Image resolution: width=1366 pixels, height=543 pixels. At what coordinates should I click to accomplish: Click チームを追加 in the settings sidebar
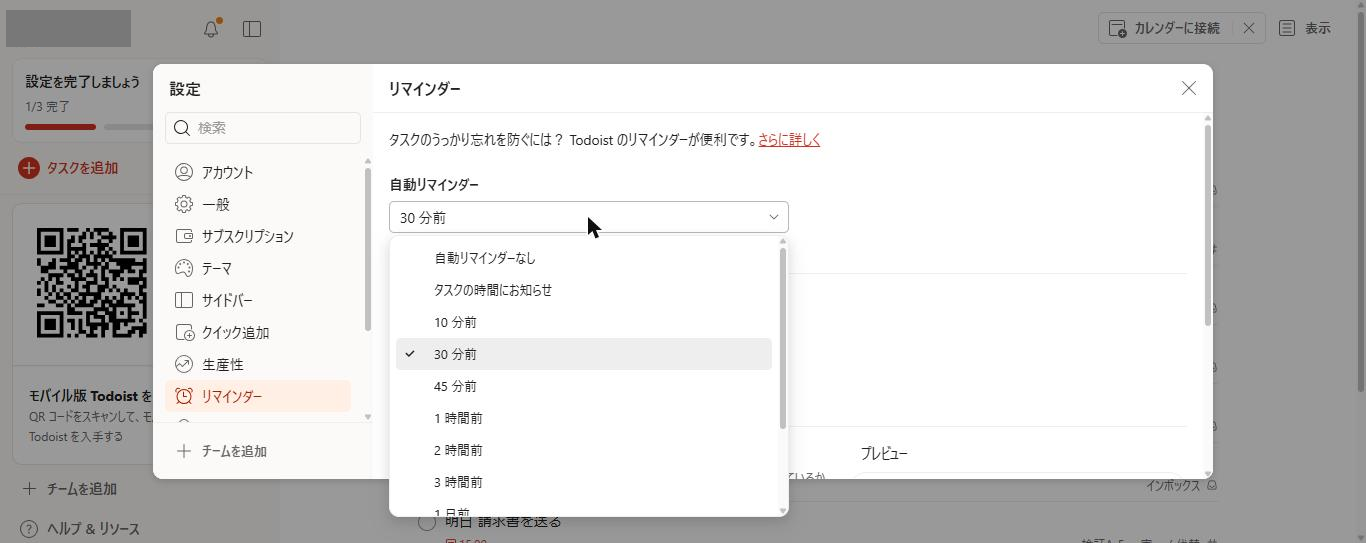pos(222,451)
